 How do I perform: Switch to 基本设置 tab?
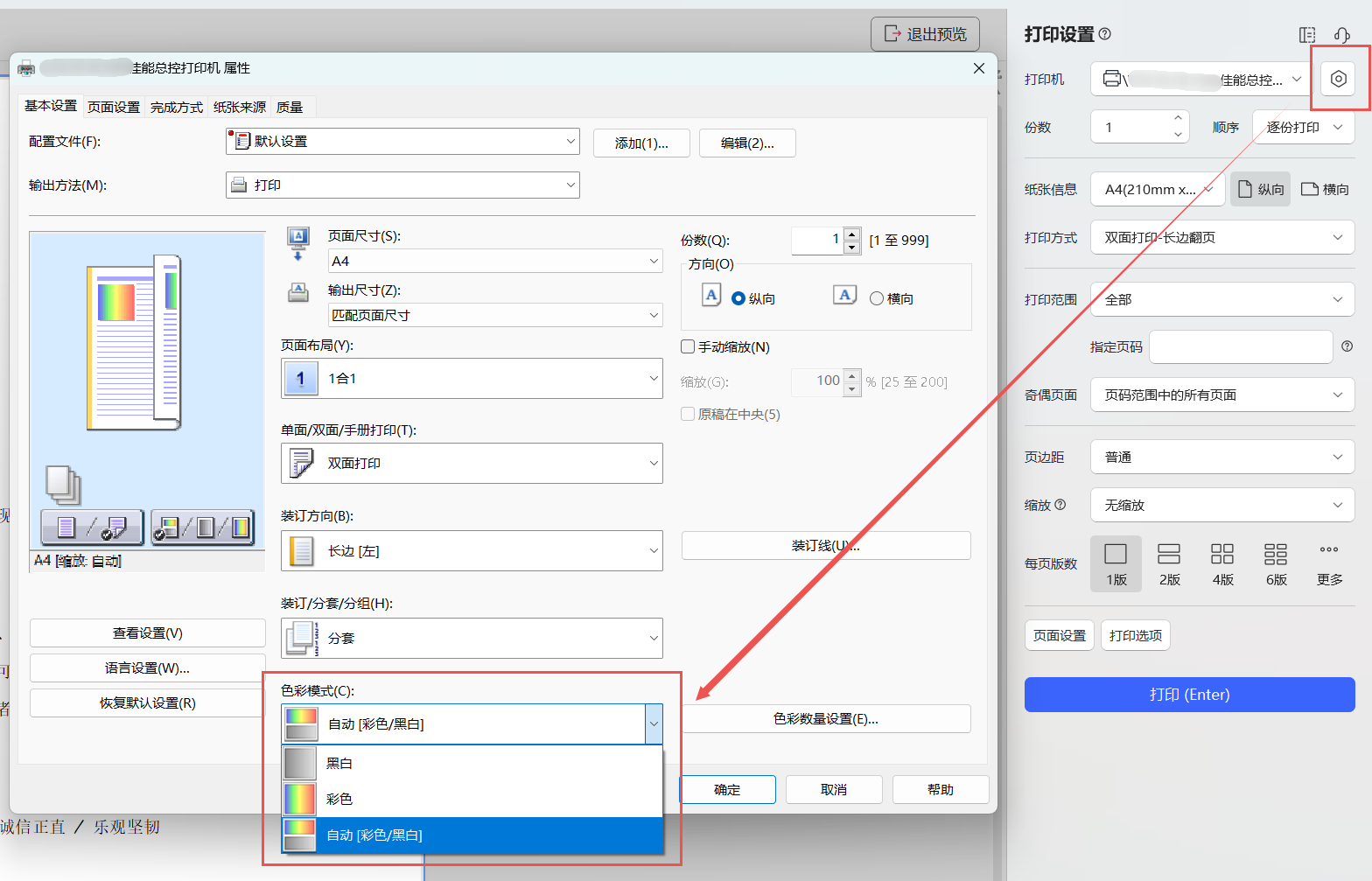click(x=51, y=106)
